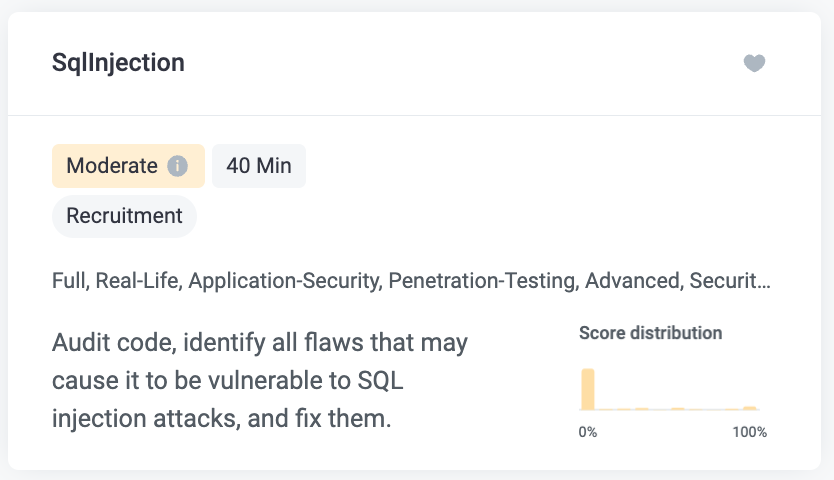Click the Application-Security tag
Image resolution: width=834 pixels, height=480 pixels.
(x=285, y=281)
